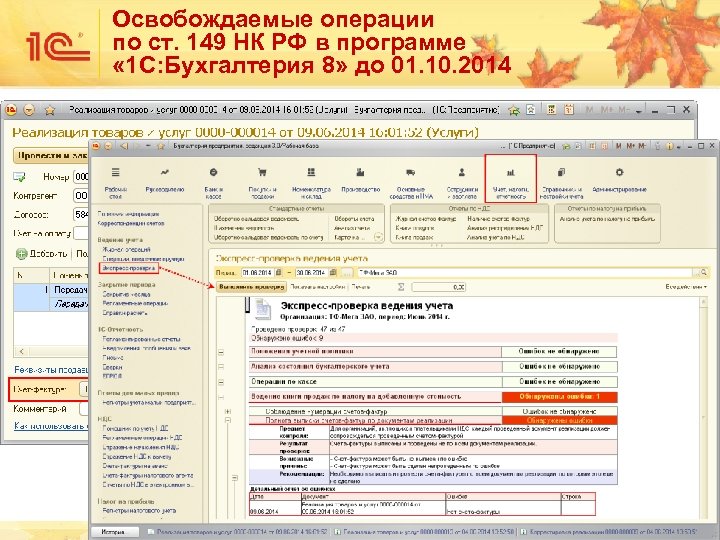Click the back arrow in front window title bar
720x540 pixels.
pyautogui.click(x=124, y=146)
